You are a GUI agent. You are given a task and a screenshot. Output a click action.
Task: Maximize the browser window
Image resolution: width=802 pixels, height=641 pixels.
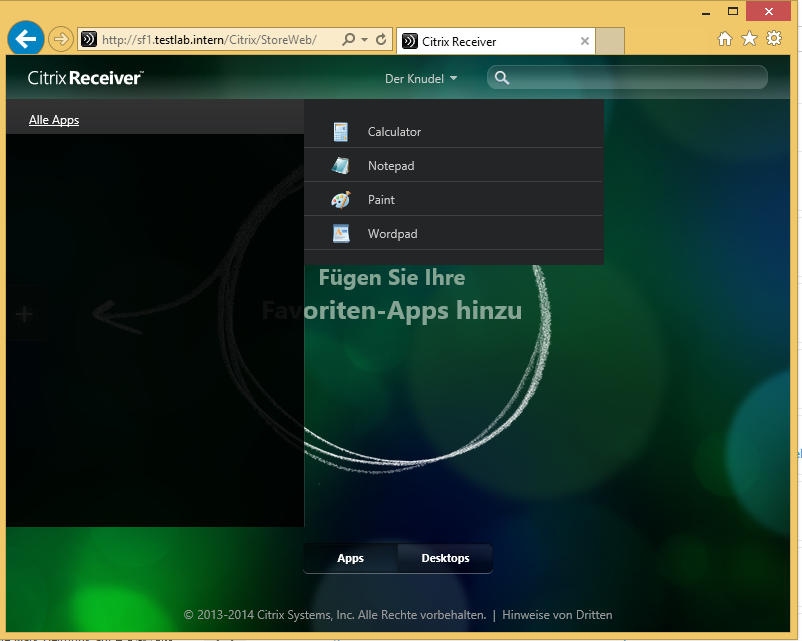733,11
